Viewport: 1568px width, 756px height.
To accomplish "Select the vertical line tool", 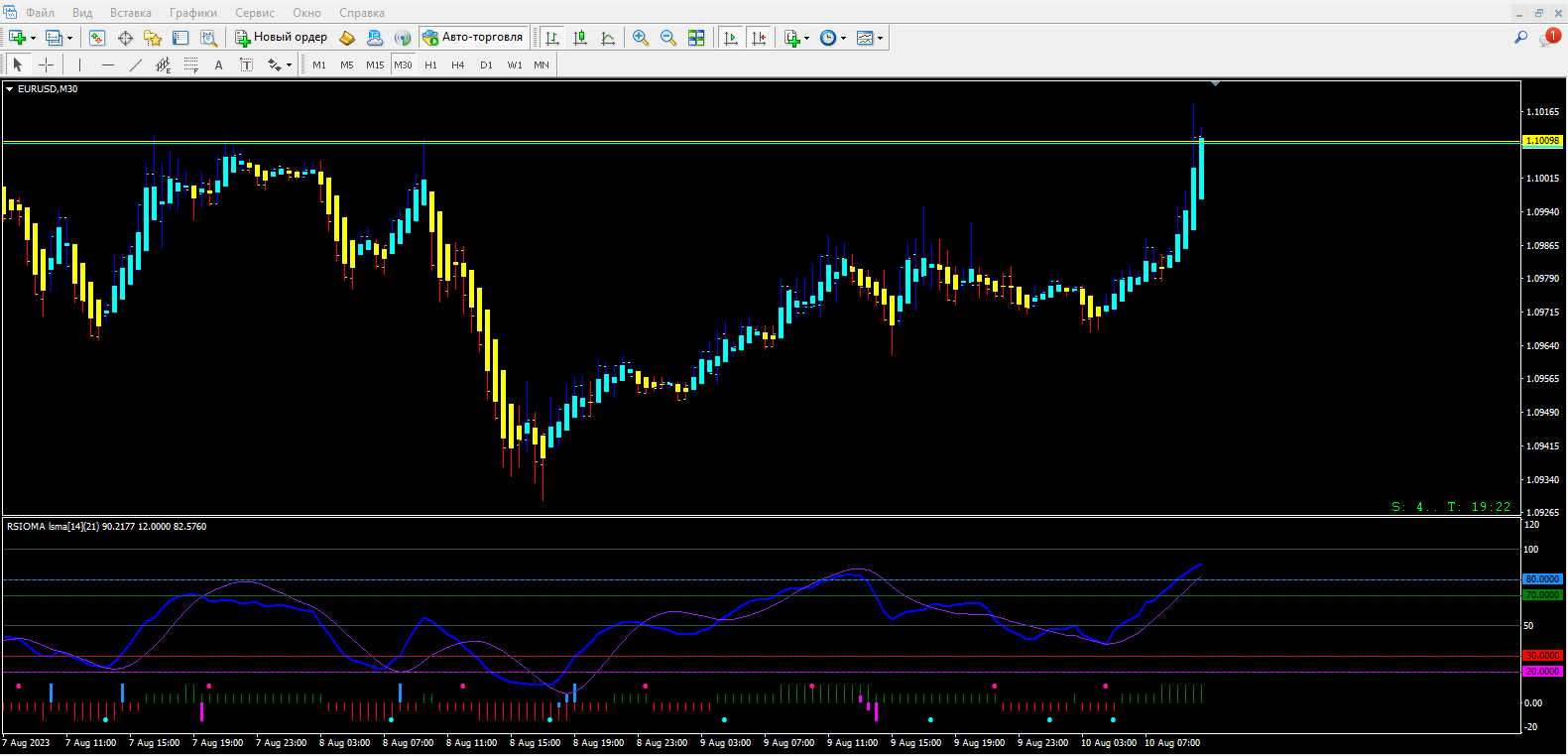I will click(x=79, y=64).
